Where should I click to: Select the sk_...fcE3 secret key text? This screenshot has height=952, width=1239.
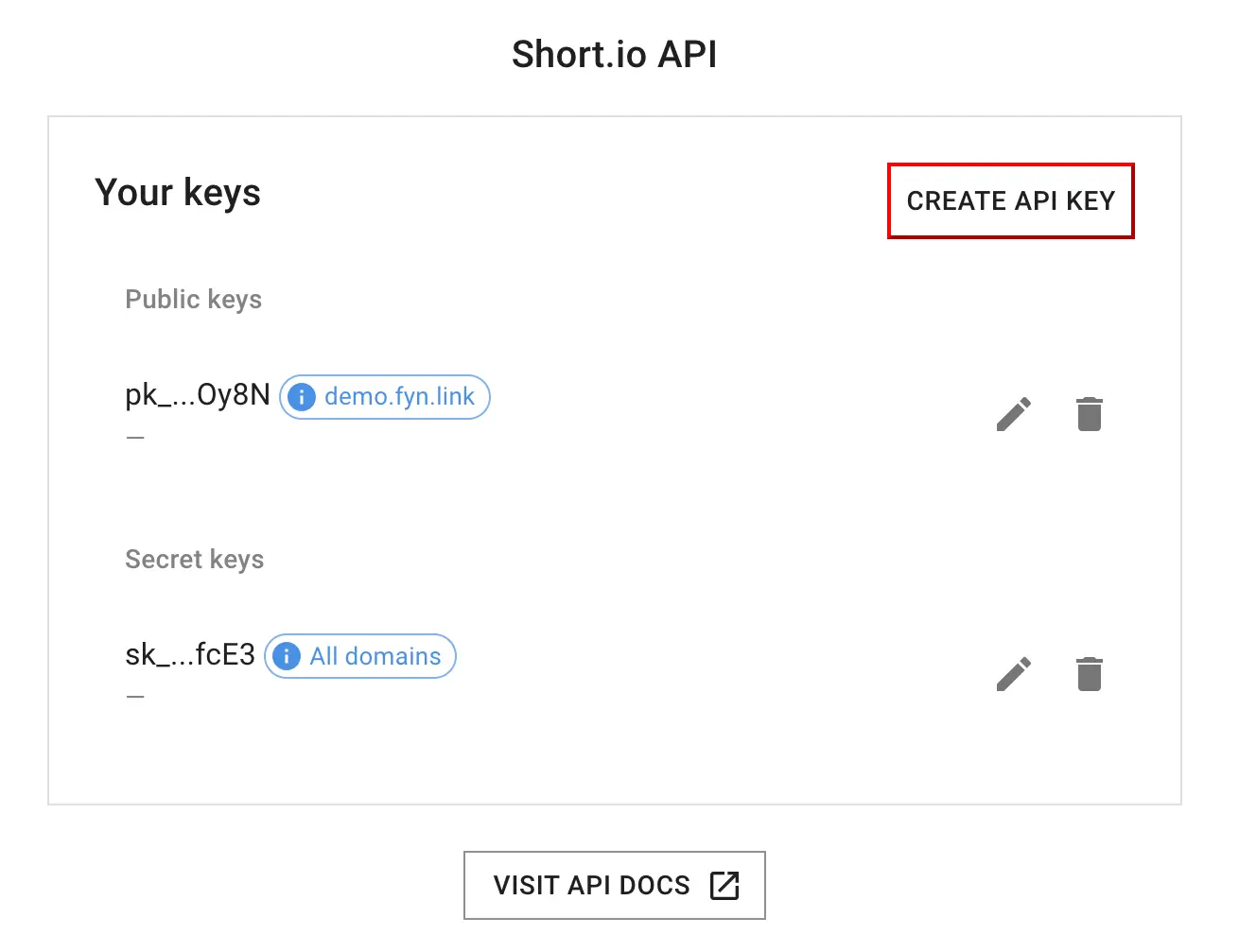tap(189, 654)
